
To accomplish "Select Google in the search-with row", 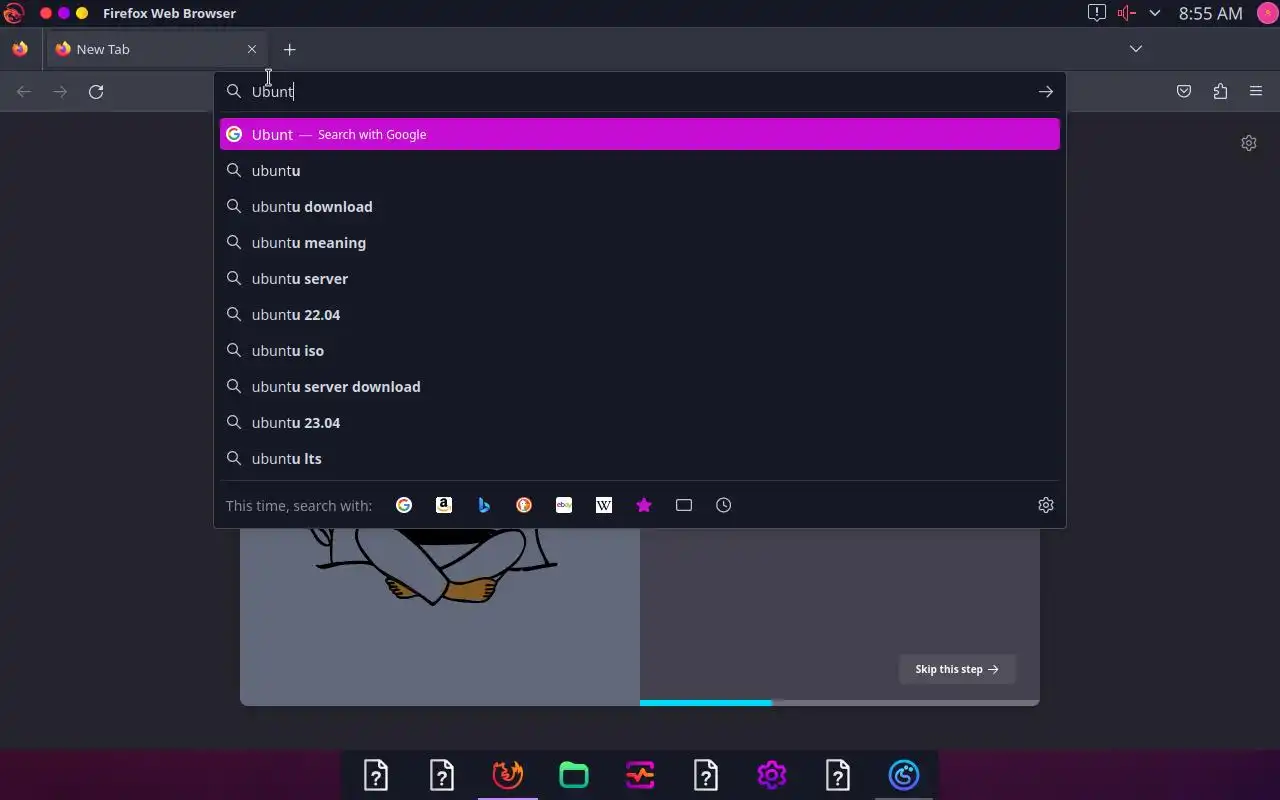I will pyautogui.click(x=404, y=505).
